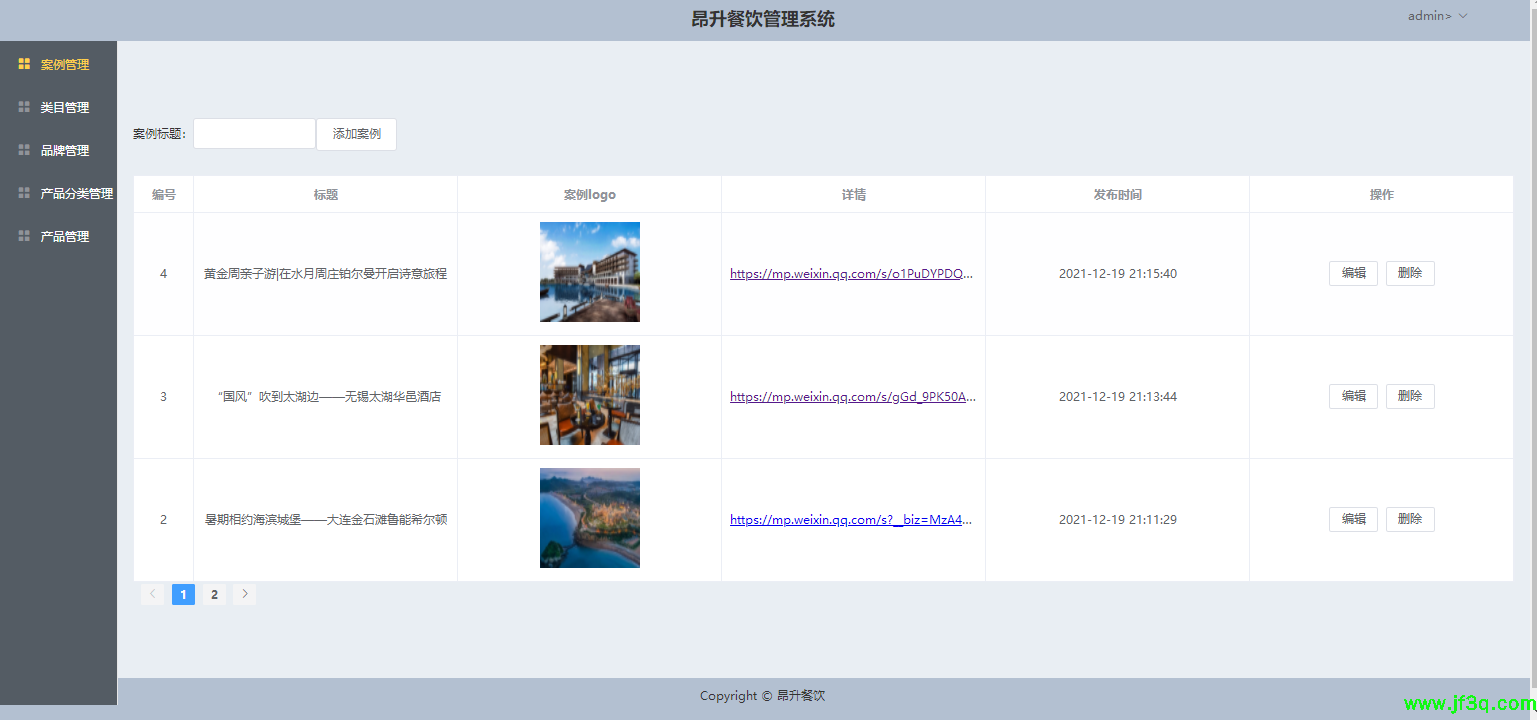Click 编辑 for record number 4
Viewport: 1537px width, 720px height.
pos(1353,272)
